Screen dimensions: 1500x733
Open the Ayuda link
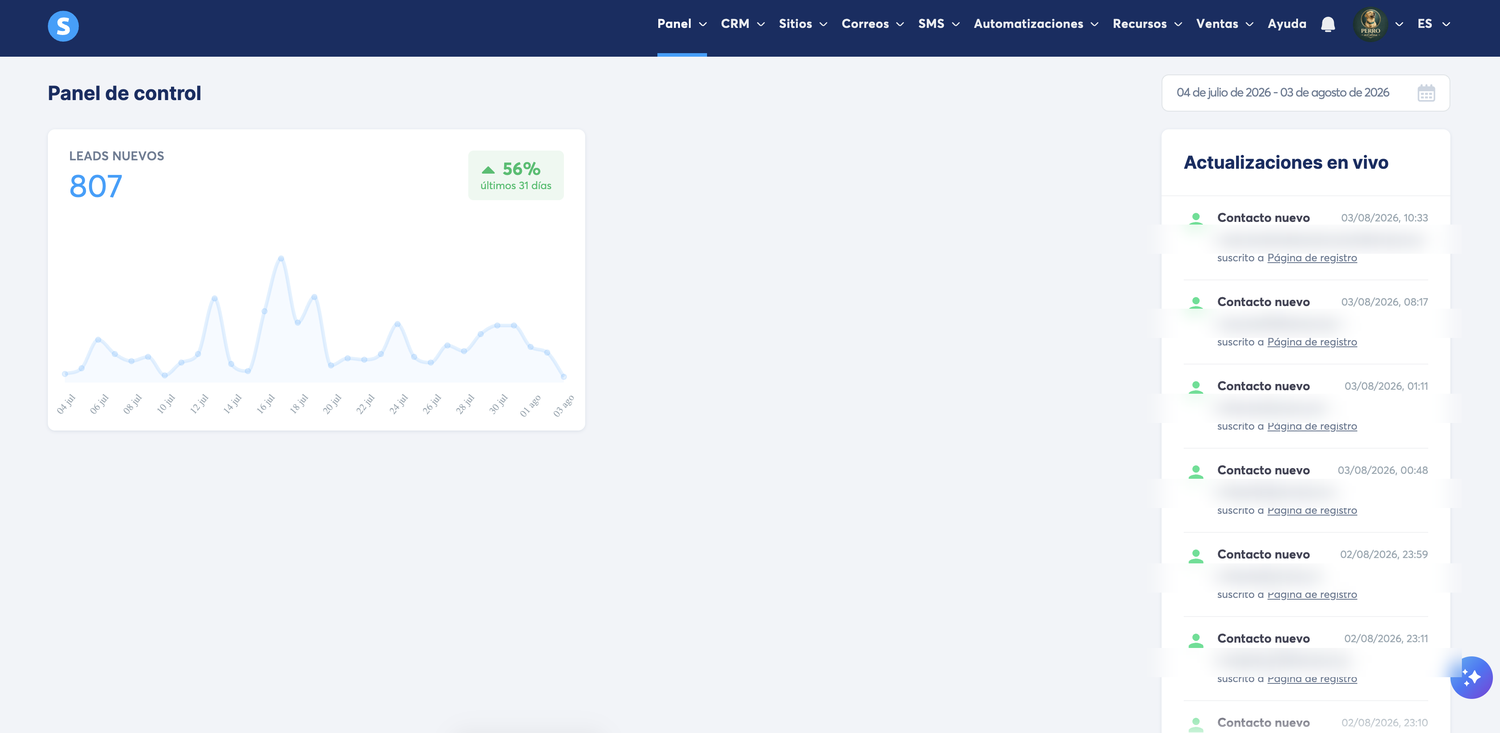click(1287, 24)
